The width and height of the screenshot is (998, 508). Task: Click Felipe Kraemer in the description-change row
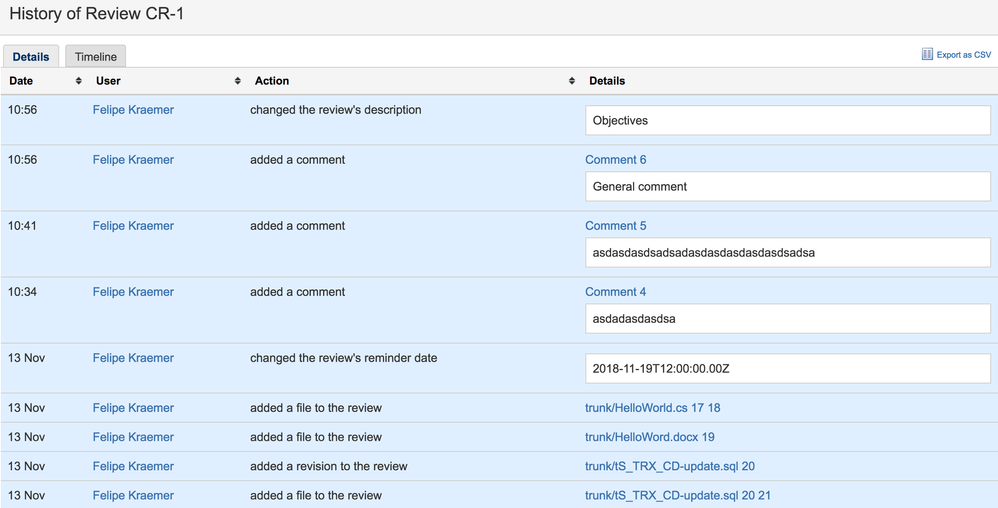pyautogui.click(x=133, y=110)
